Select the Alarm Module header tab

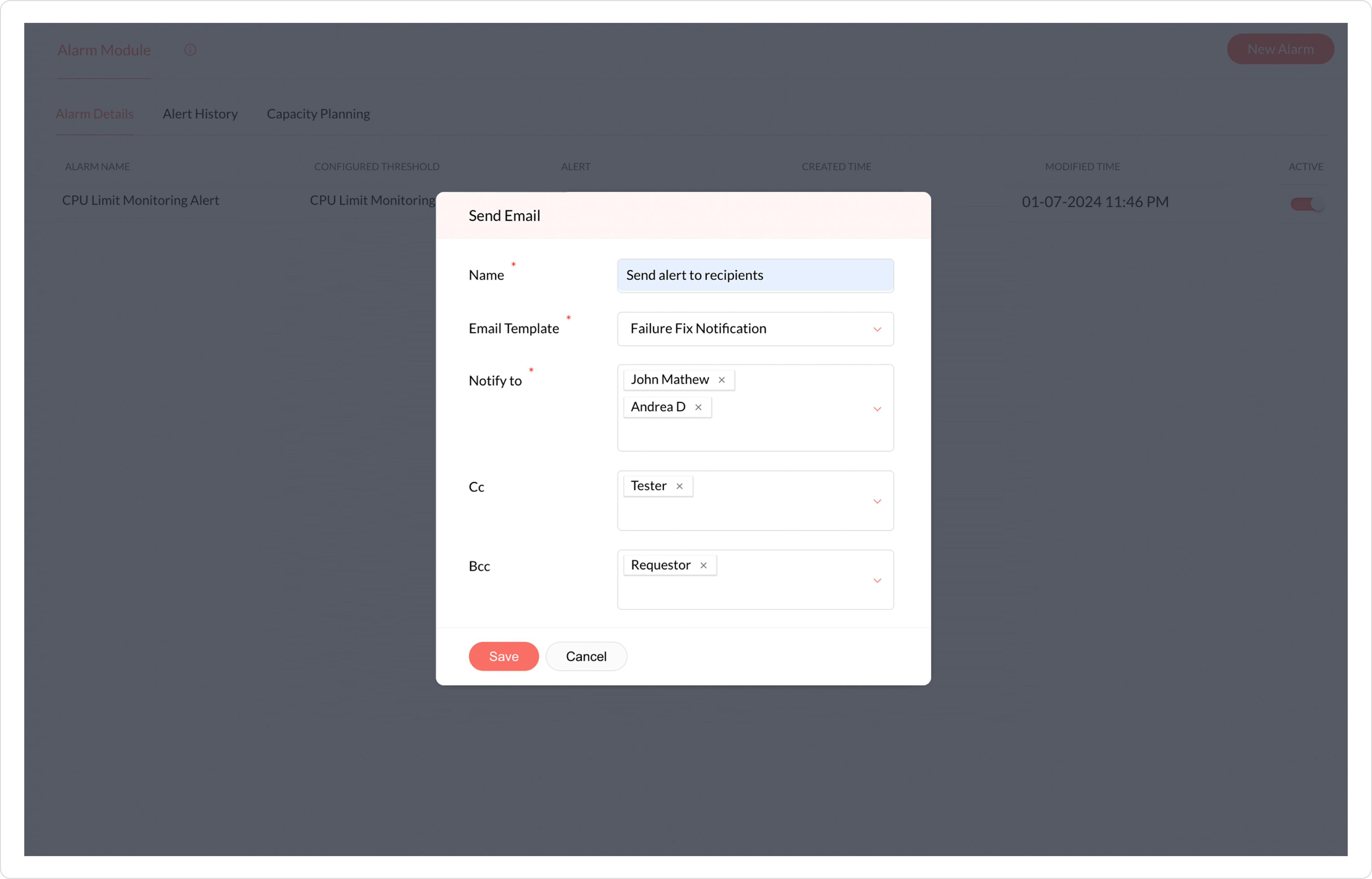(104, 50)
